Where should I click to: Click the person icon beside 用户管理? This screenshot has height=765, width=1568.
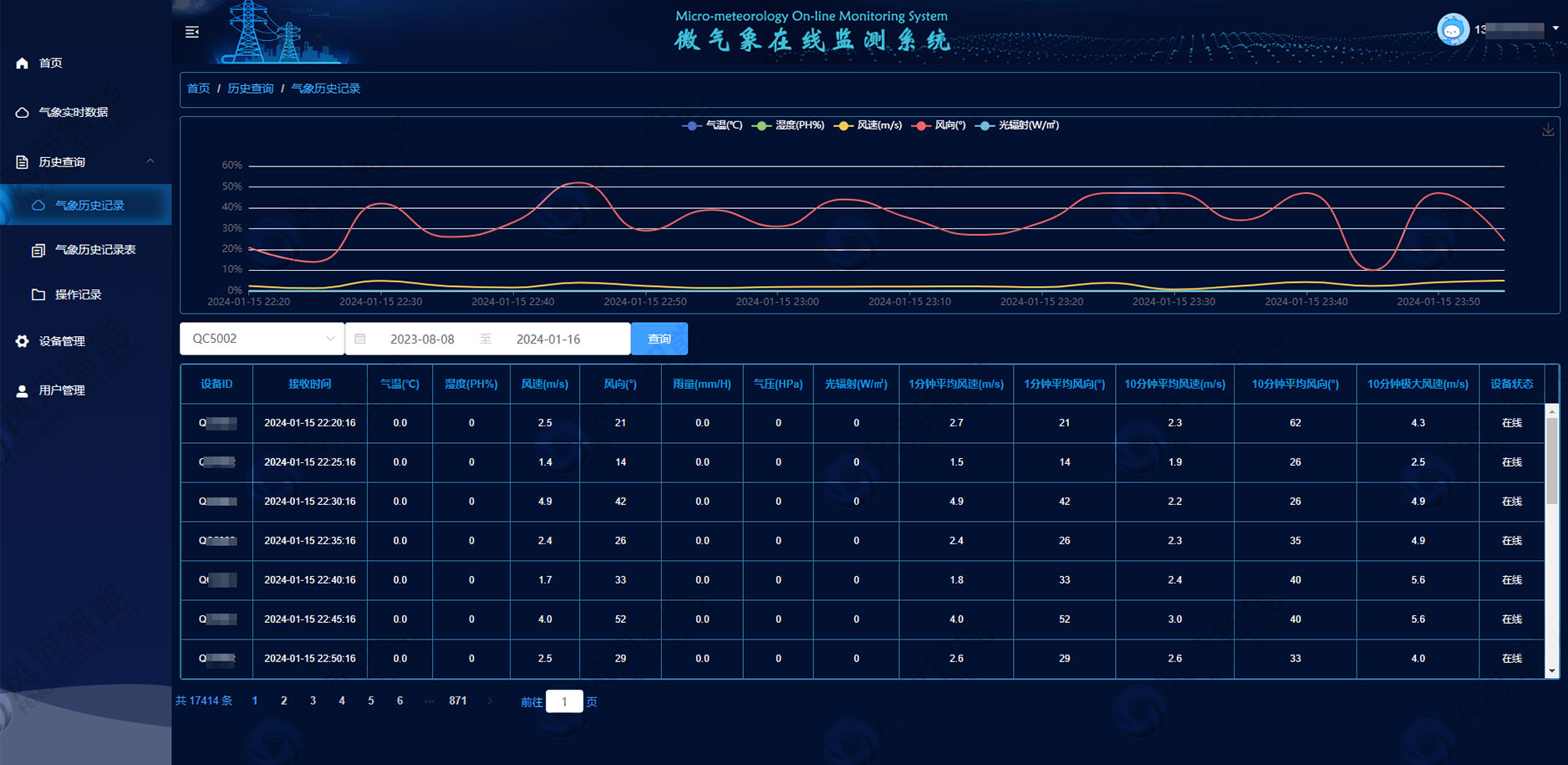point(23,390)
